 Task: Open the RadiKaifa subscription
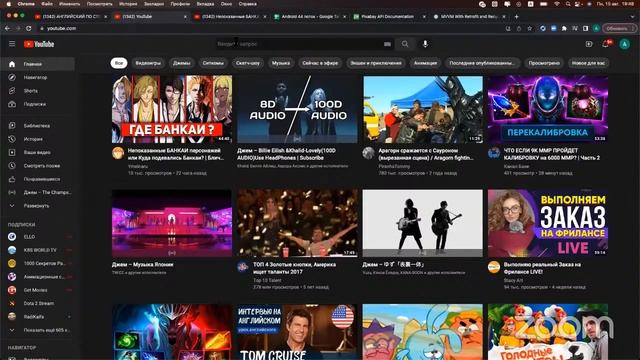38,317
